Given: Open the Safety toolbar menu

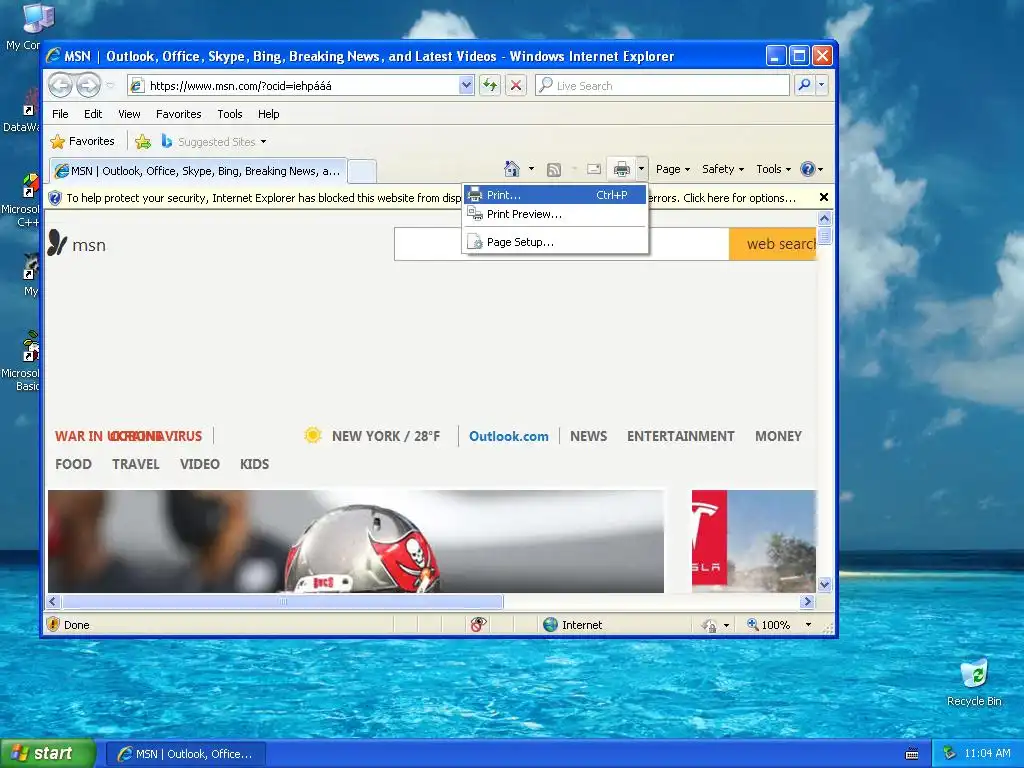Looking at the screenshot, I should click(x=722, y=169).
